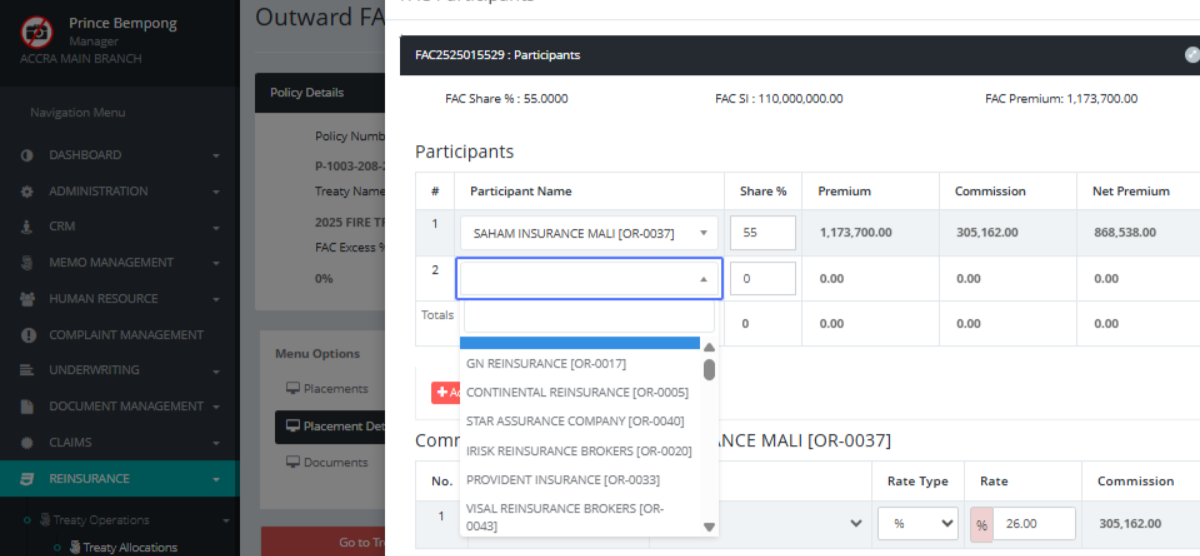Open the SAHAM INSURANCE MALI participant dropdown
1200x556 pixels.
point(587,233)
